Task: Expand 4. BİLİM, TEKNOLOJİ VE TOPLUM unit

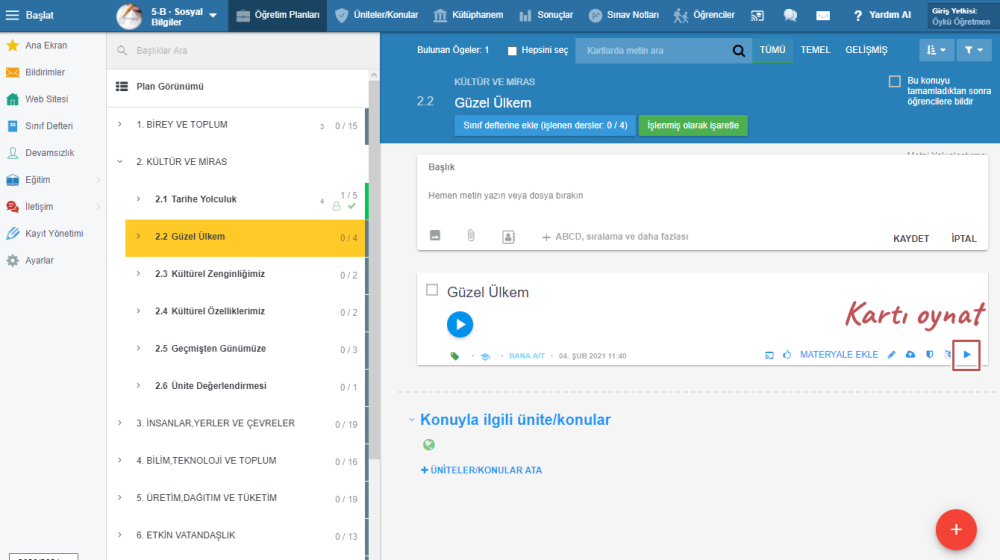Action: [120, 460]
